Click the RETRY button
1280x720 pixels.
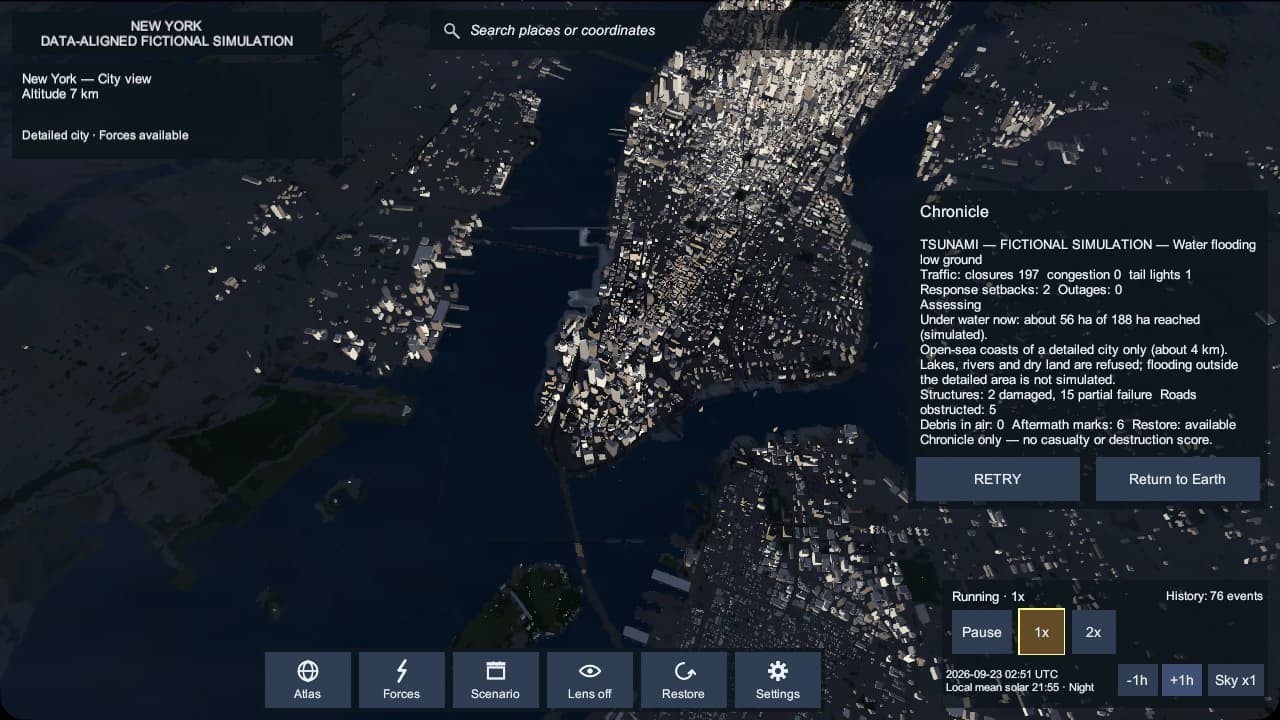click(x=998, y=479)
